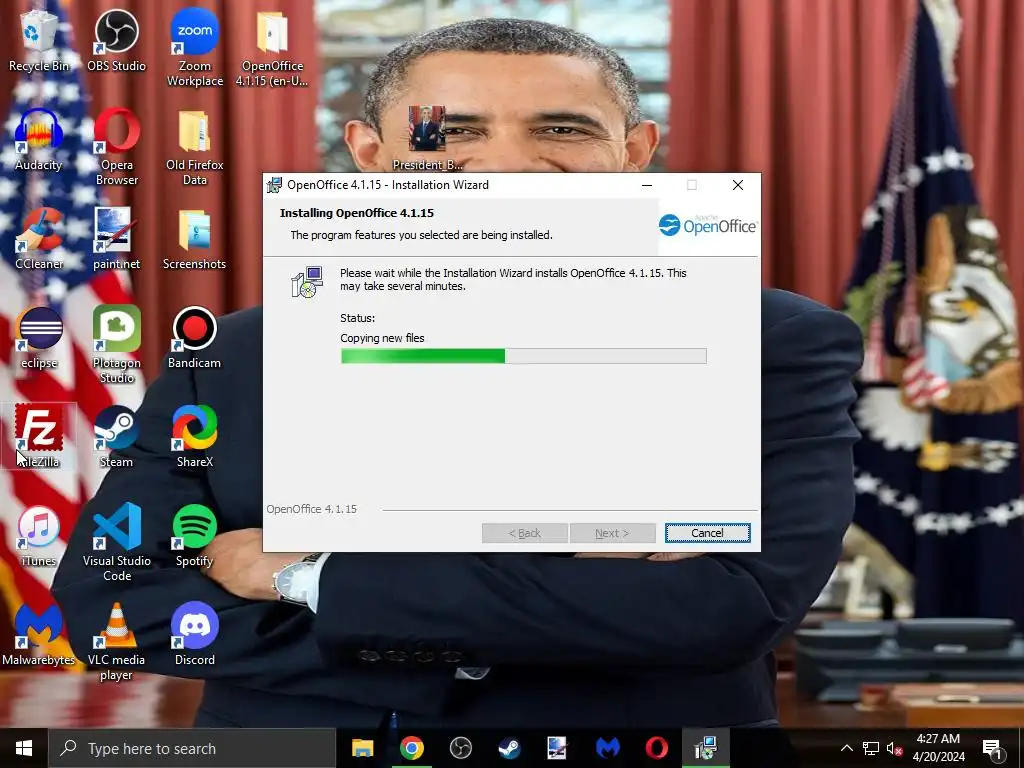Minimize the Installation Wizard window
Viewport: 1024px width, 768px height.
click(647, 185)
